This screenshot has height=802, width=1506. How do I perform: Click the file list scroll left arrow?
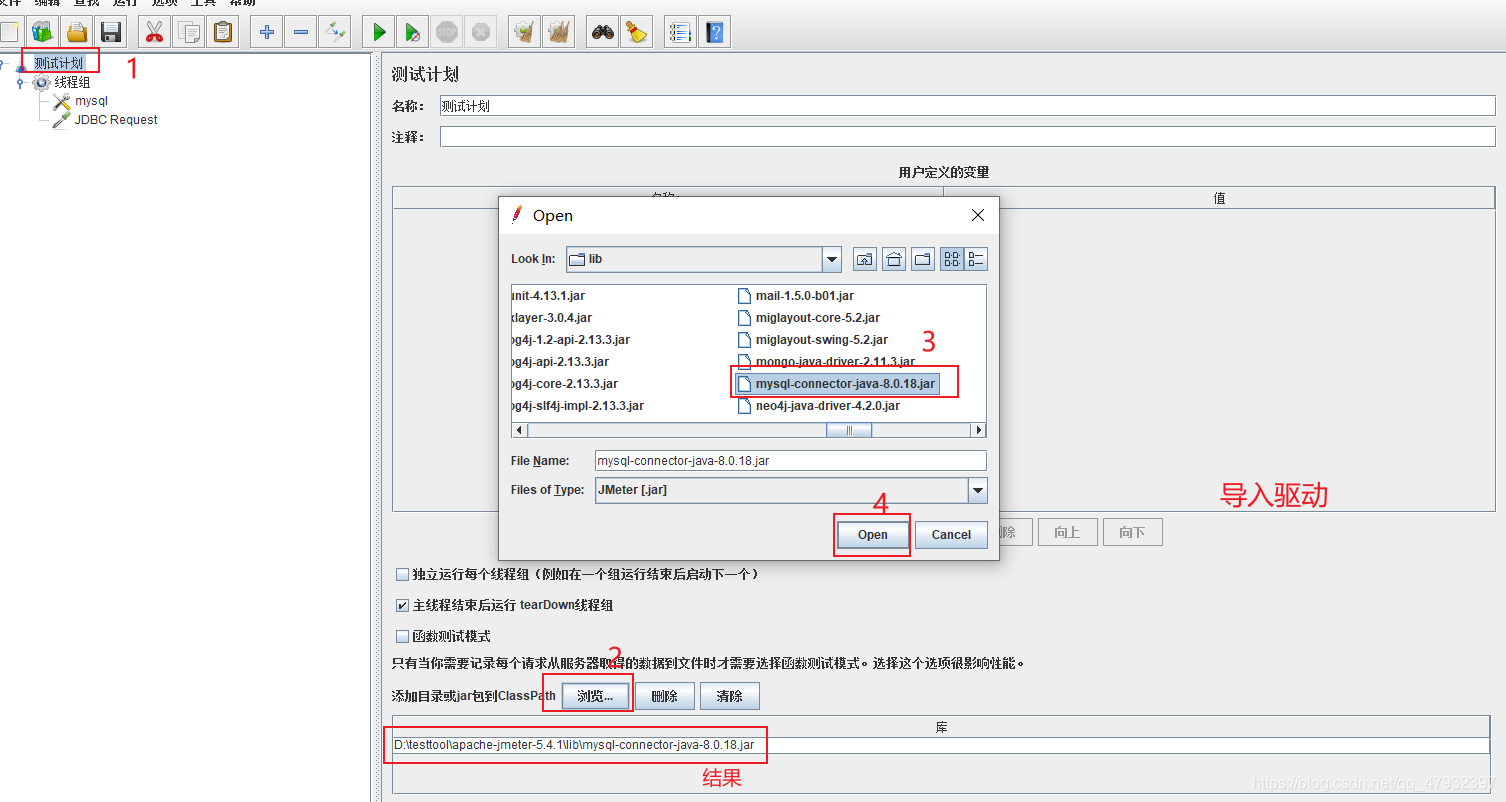tap(519, 430)
